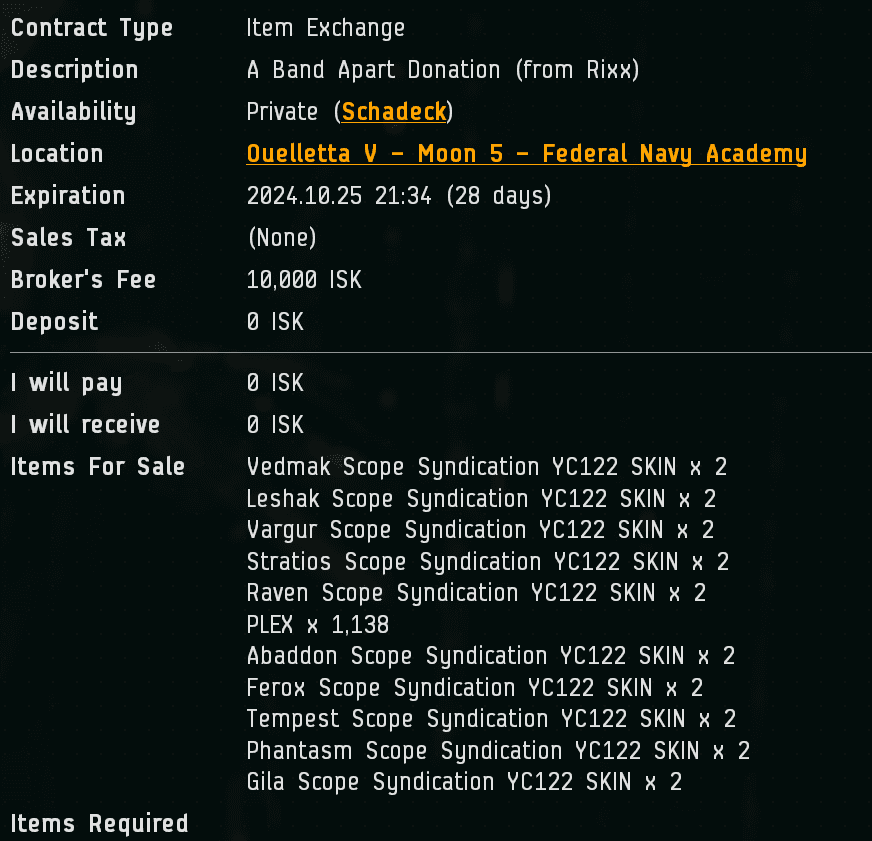Click the Tempest Scope Syndication SKIN item
The width and height of the screenshot is (872, 841).
(x=491, y=719)
